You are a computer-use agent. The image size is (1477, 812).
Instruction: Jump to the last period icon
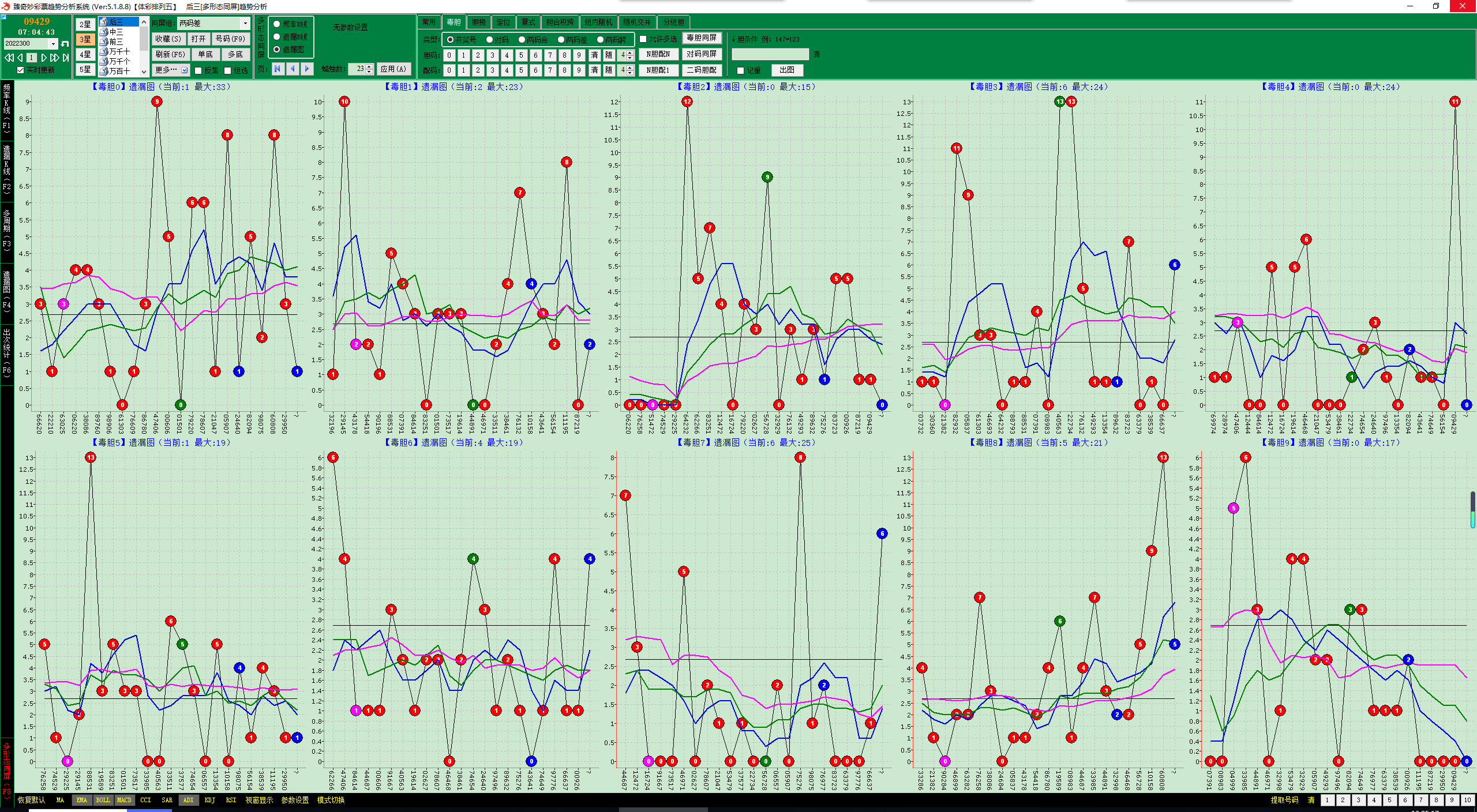(x=66, y=58)
